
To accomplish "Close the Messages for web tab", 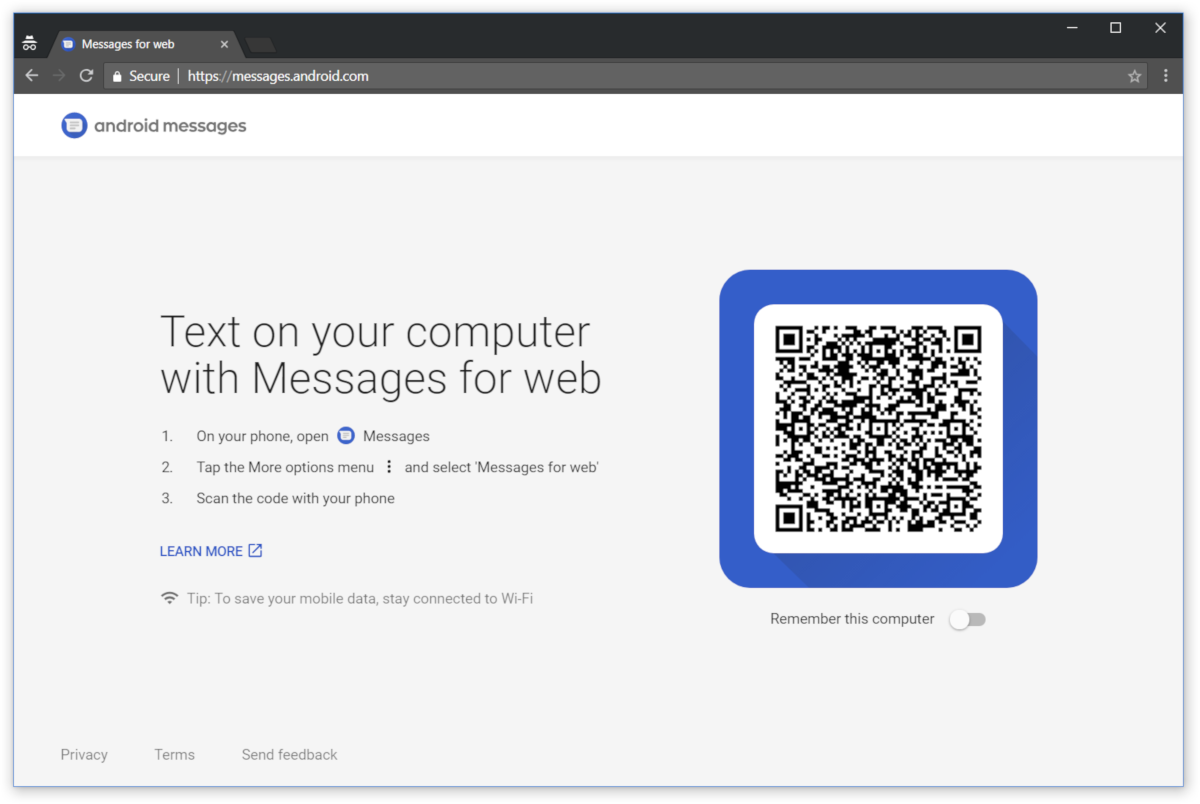I will click(x=224, y=44).
